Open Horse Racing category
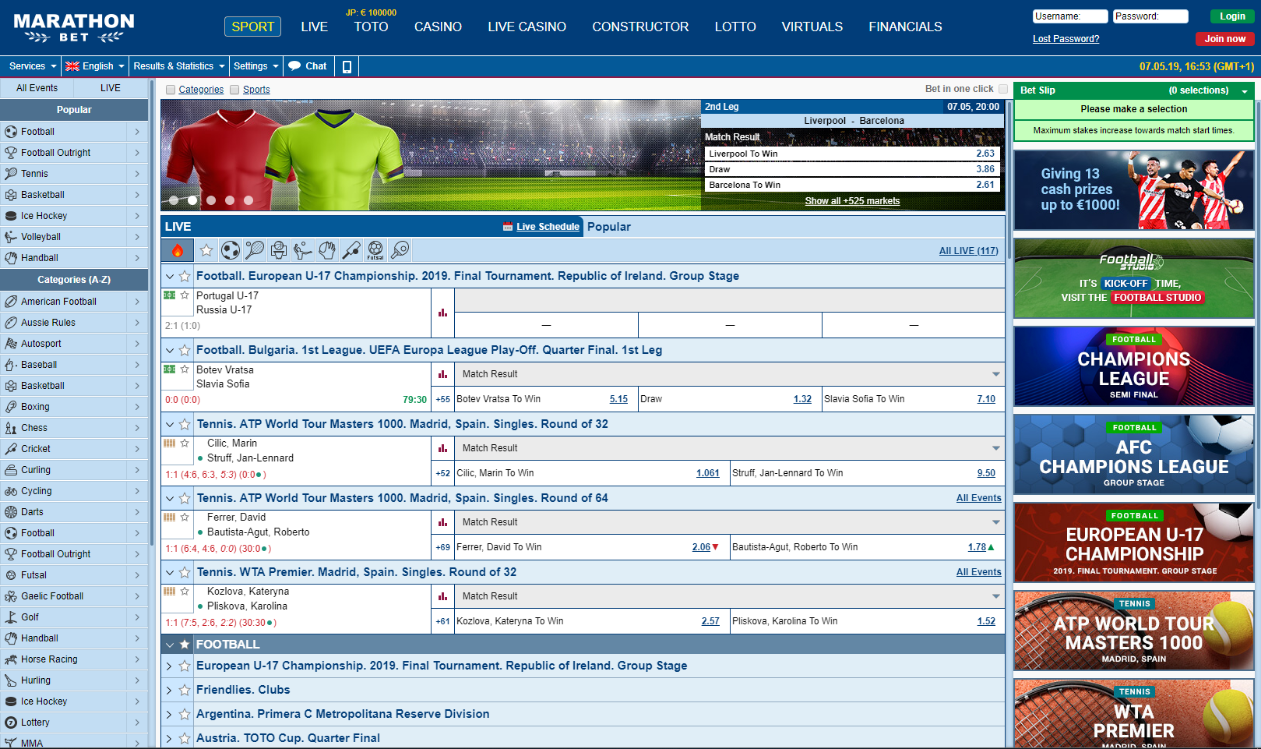 point(74,659)
